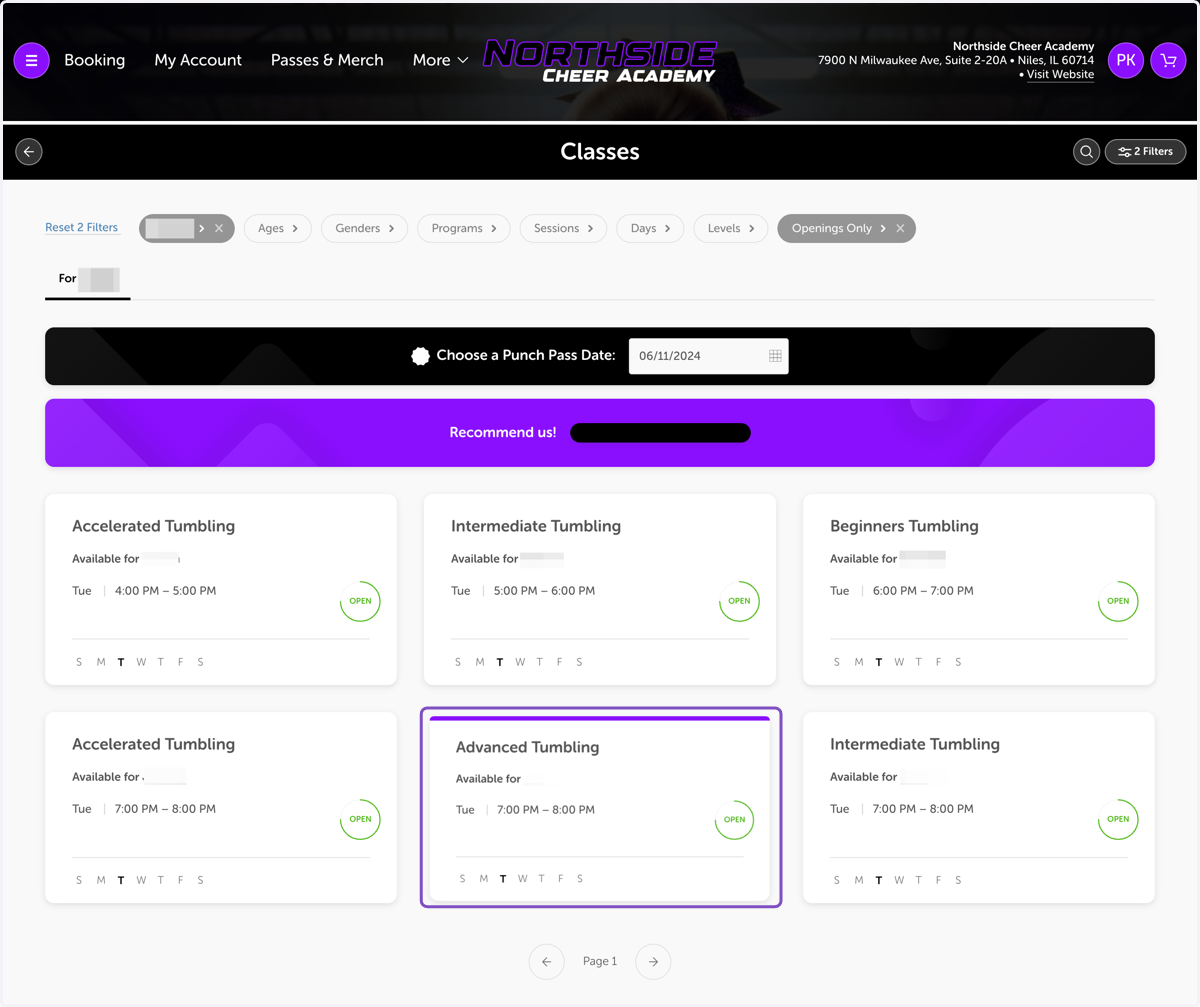Click the black button in Recommend us banner

coord(660,433)
